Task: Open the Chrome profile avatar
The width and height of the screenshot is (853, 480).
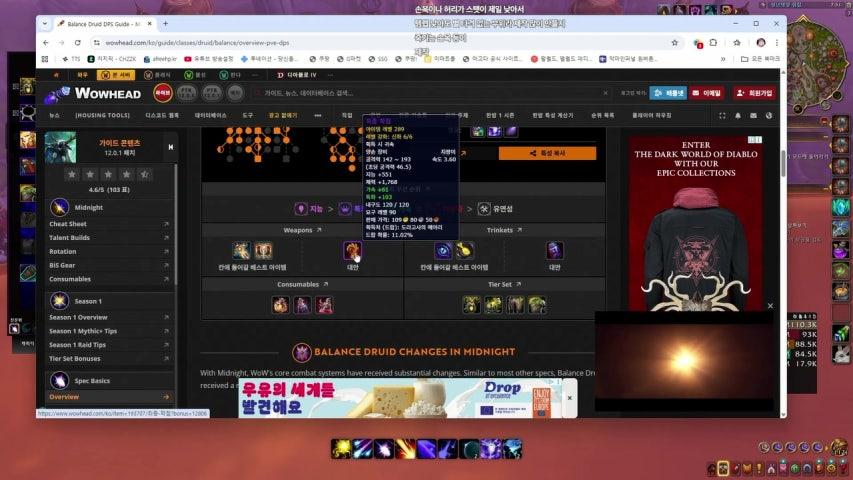Action: tap(761, 42)
